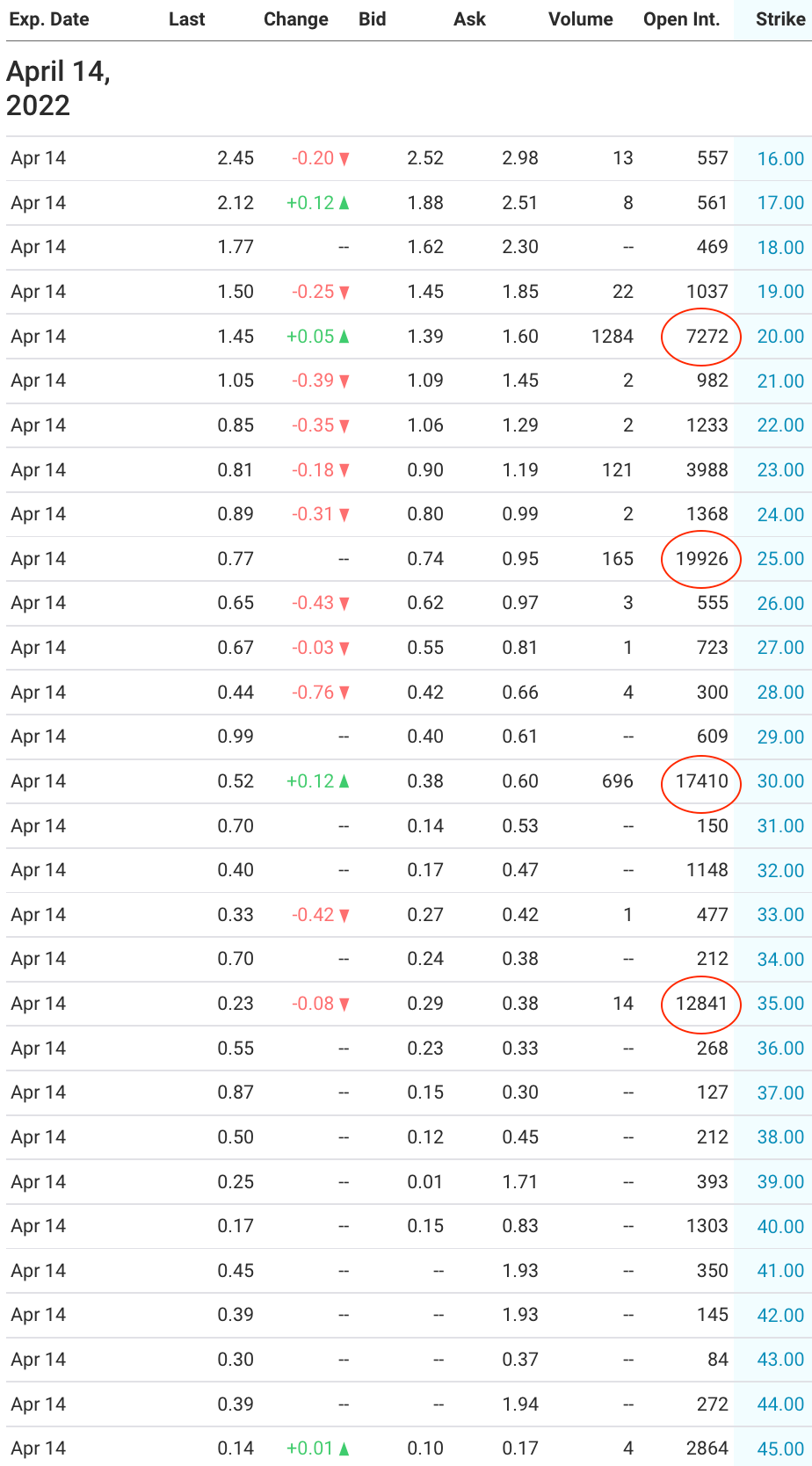The width and height of the screenshot is (812, 1466).
Task: Select open interest value 2864
Action: coord(707,1448)
